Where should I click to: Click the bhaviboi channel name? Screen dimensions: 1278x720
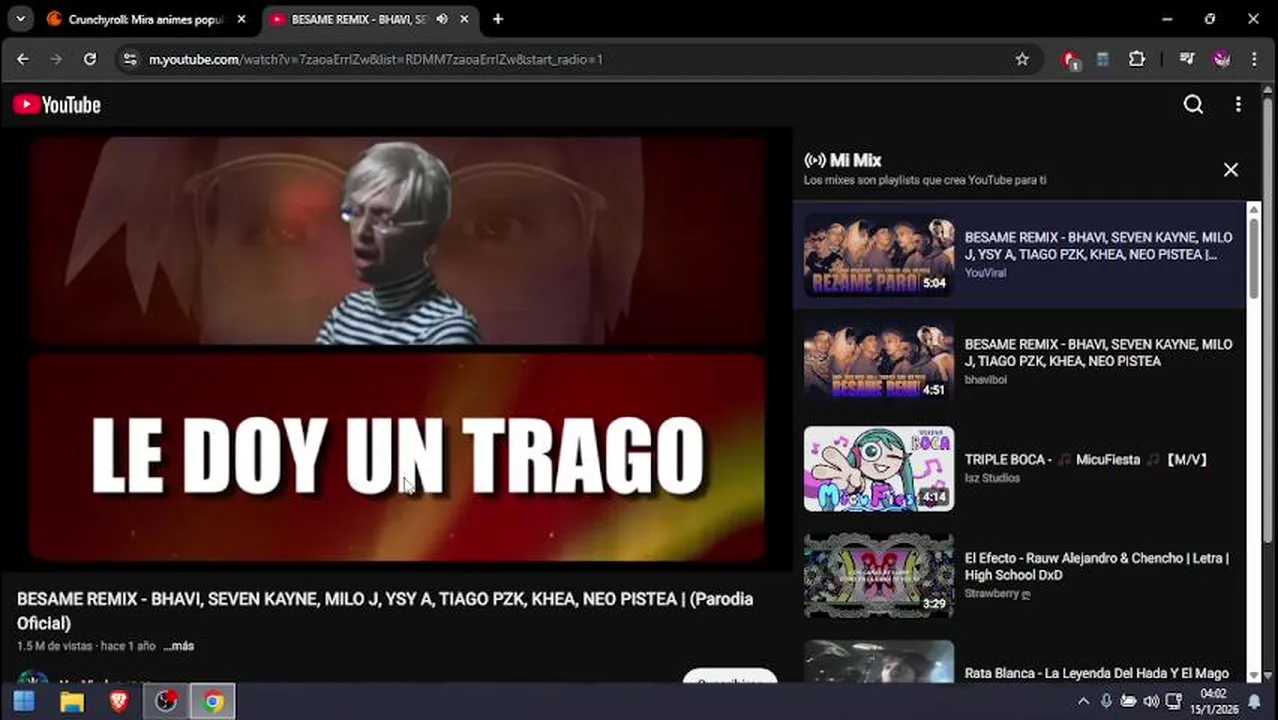[986, 380]
